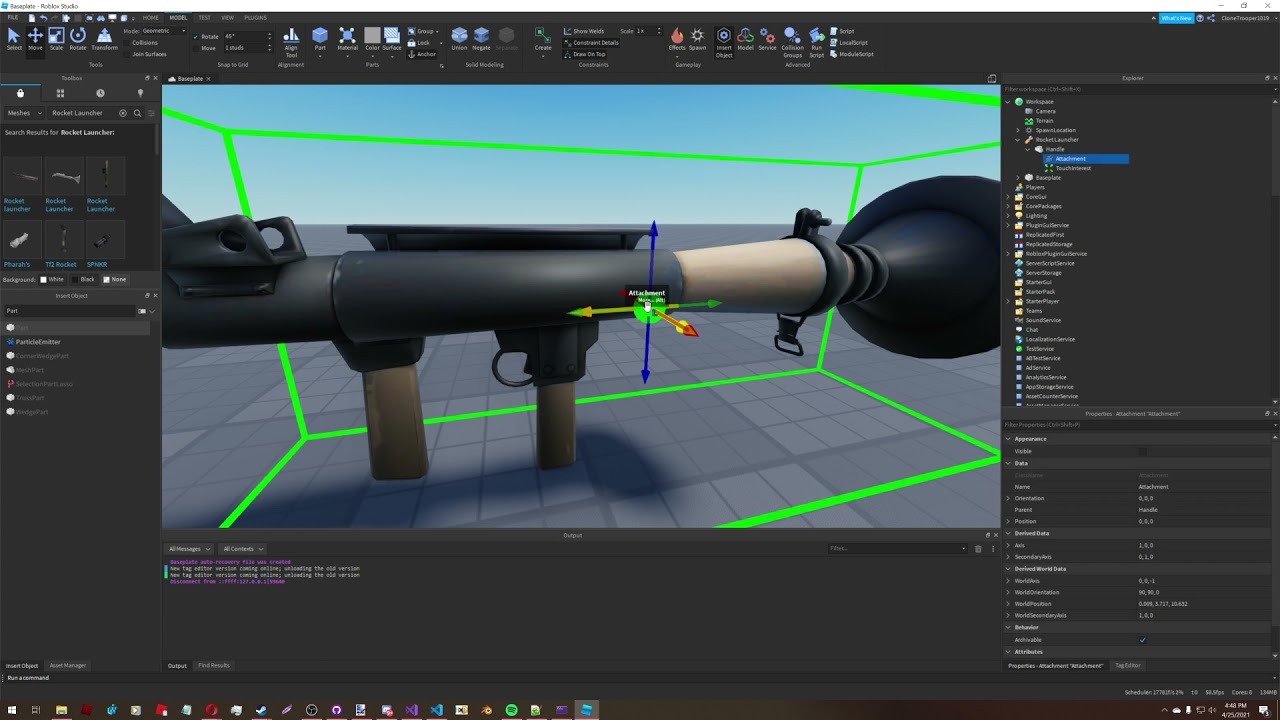Expand the Orientation property row
Viewport: 1280px width, 720px height.
click(1008, 498)
